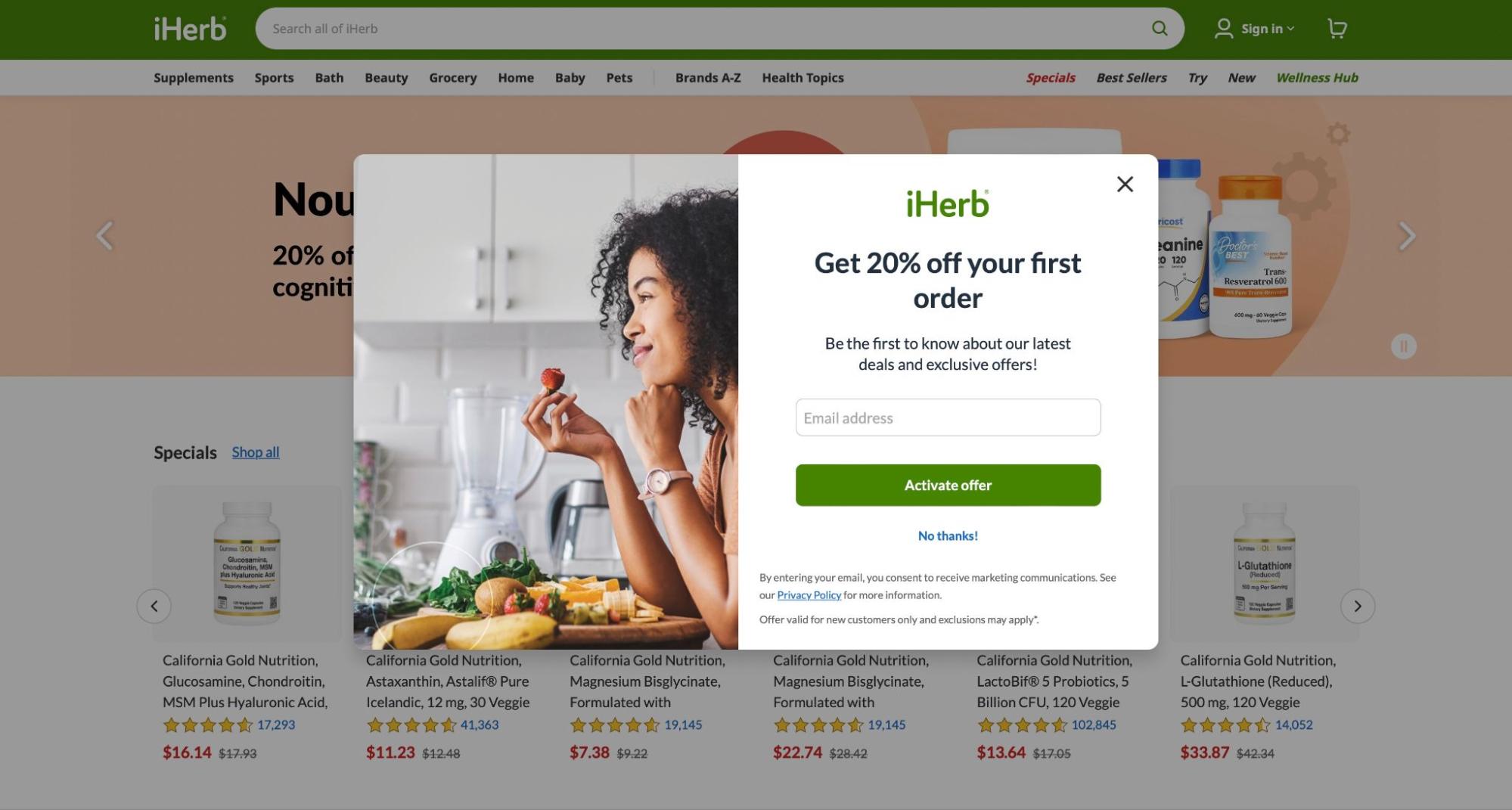The width and height of the screenshot is (1512, 810).
Task: Go to previous hero banner slide
Action: point(104,236)
